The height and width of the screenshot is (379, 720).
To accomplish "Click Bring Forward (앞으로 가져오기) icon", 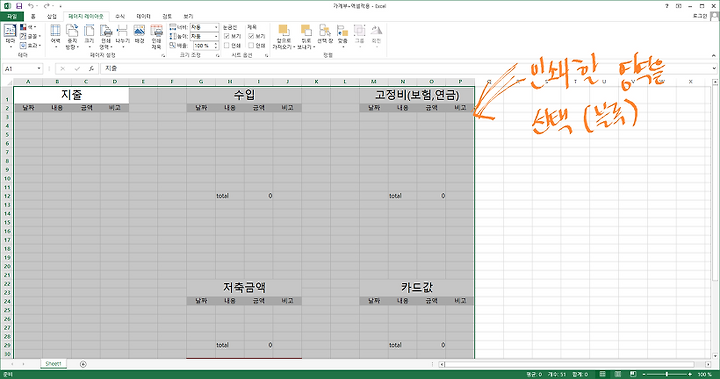I will pyautogui.click(x=283, y=31).
